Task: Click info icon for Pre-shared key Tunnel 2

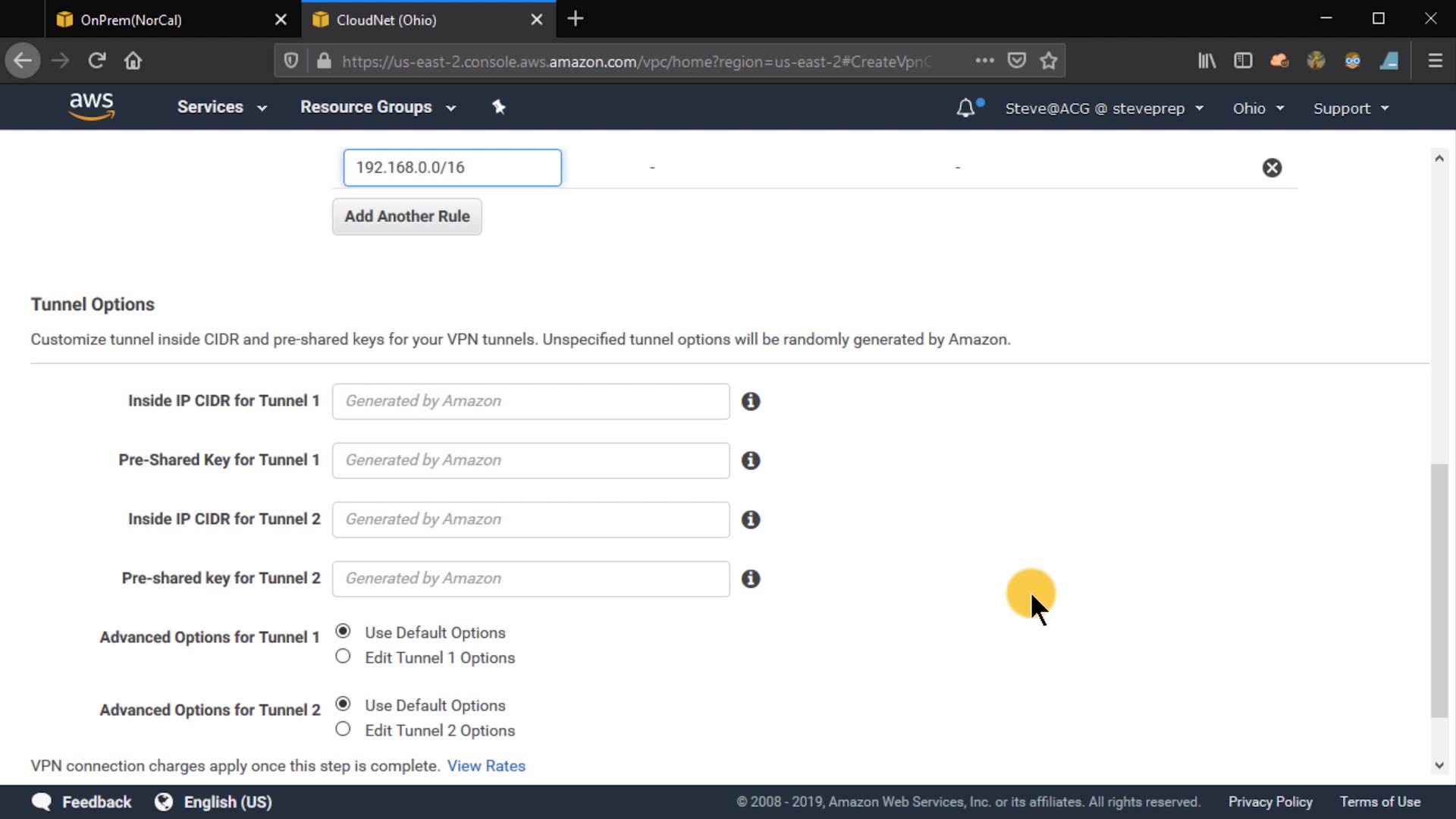Action: 751,579
